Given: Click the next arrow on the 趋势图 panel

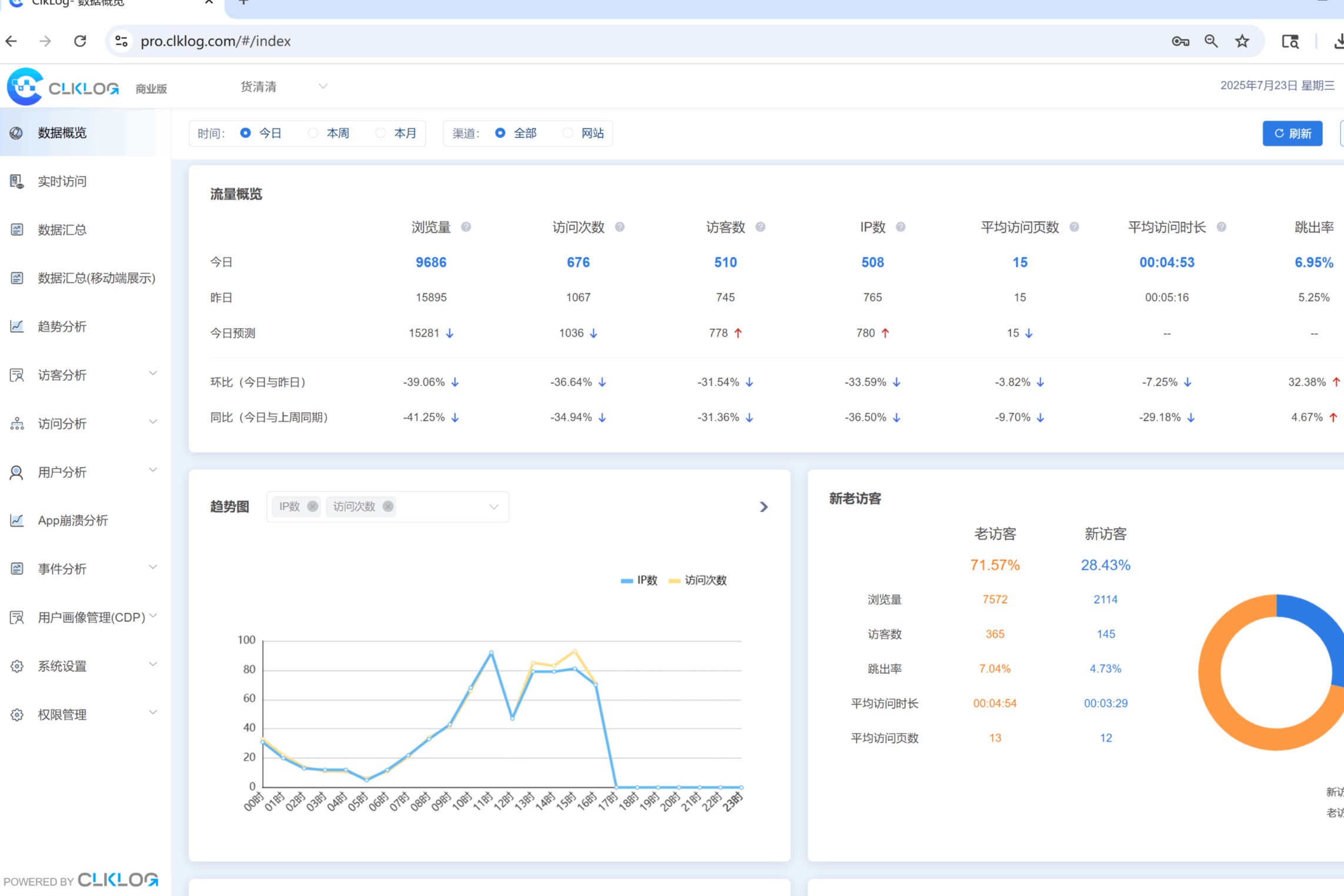Looking at the screenshot, I should [763, 507].
